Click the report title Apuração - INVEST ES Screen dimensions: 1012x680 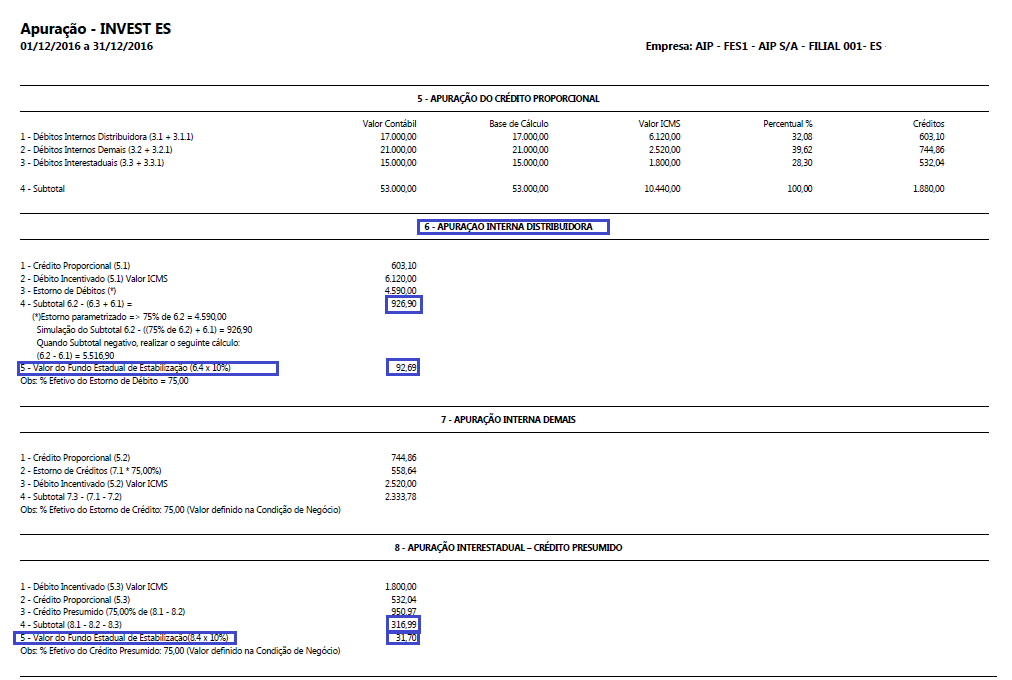click(81, 29)
